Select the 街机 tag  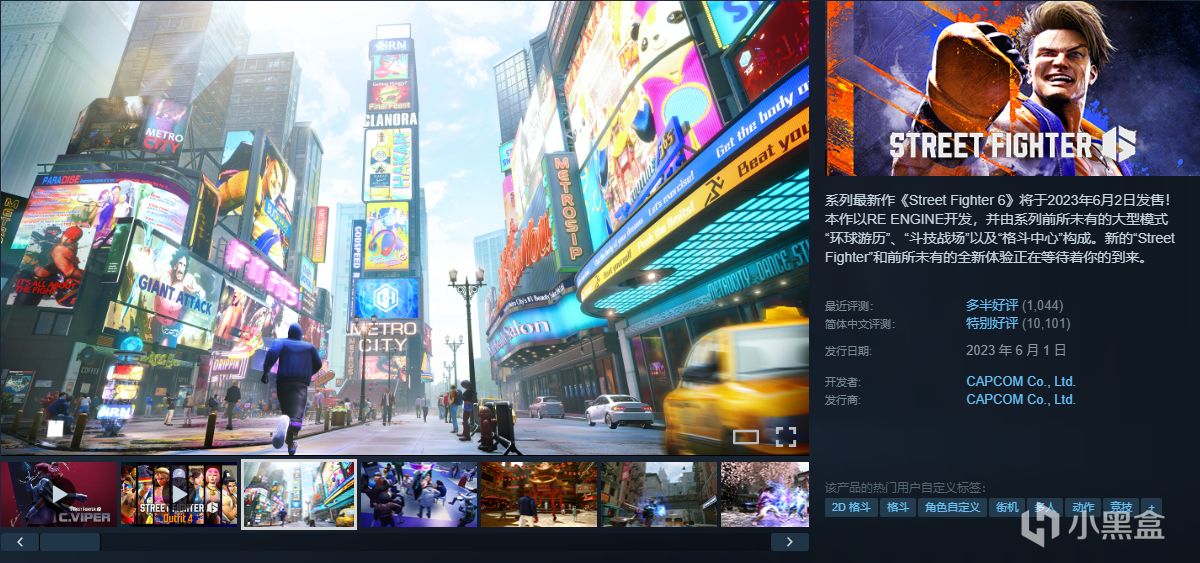tap(1007, 508)
